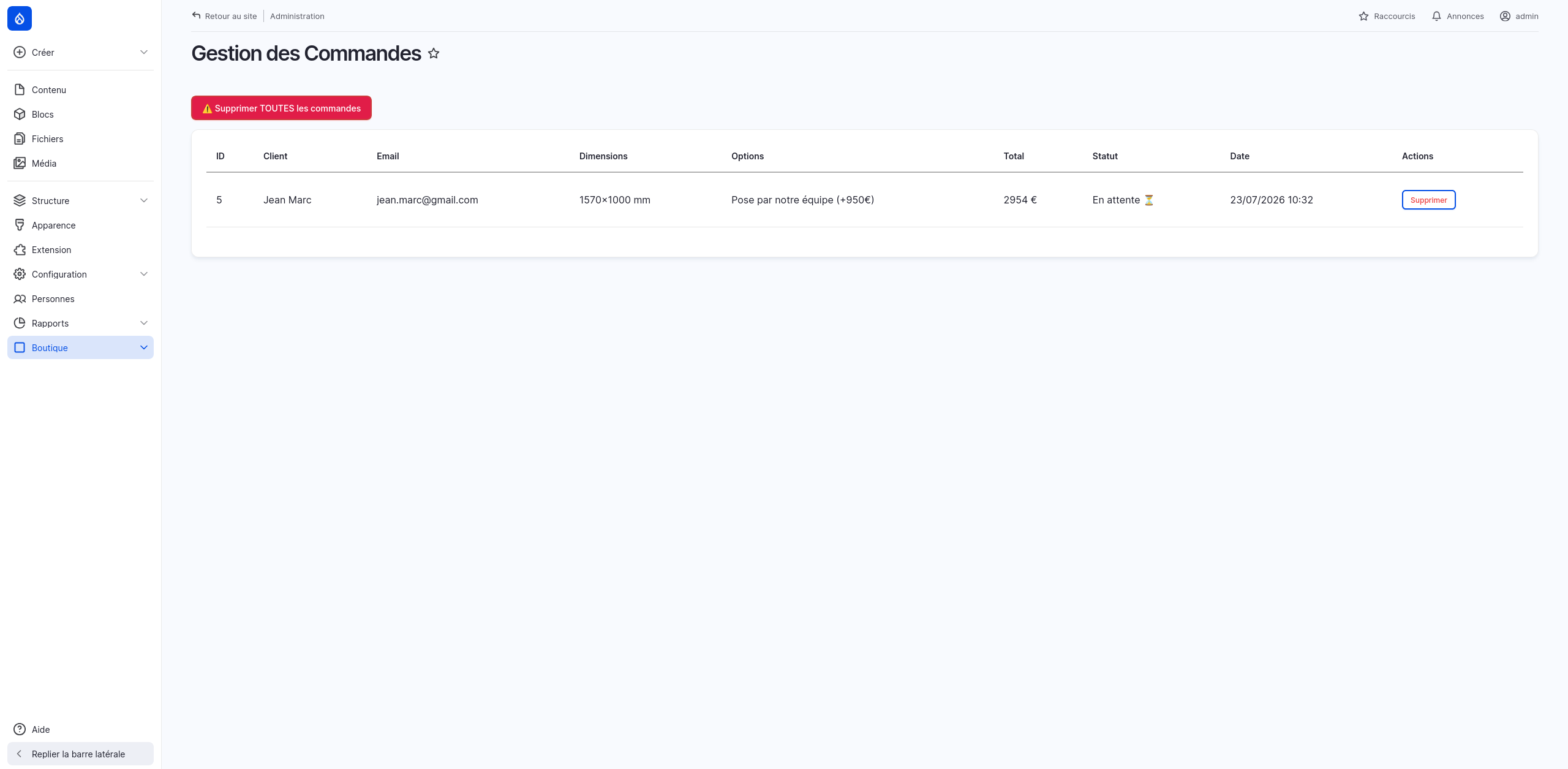Image resolution: width=1568 pixels, height=769 pixels.
Task: Click the Pose par notre équipe option
Action: [x=802, y=200]
